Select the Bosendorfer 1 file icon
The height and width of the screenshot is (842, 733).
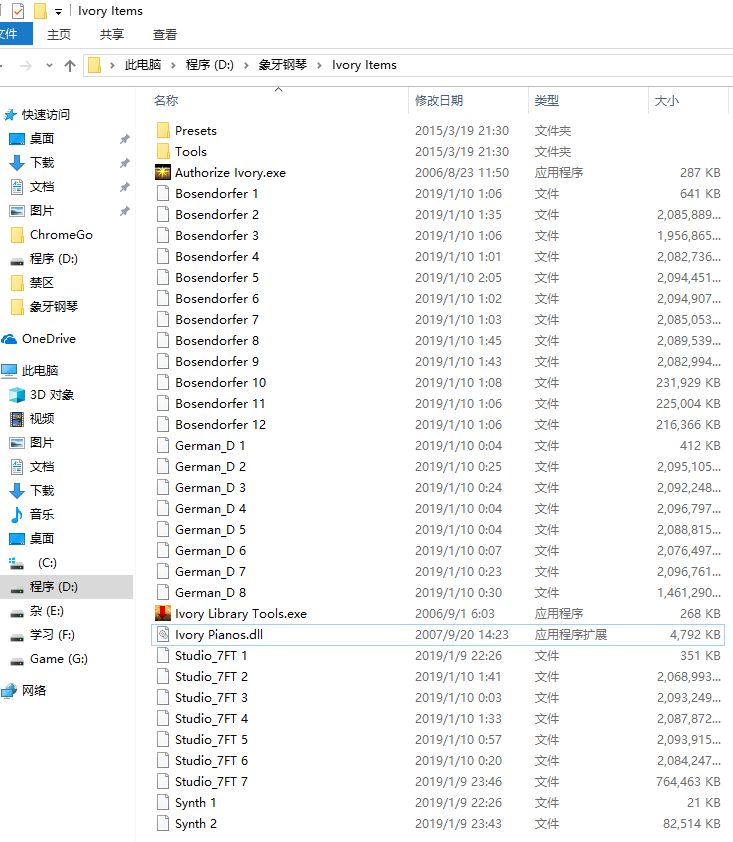(163, 193)
